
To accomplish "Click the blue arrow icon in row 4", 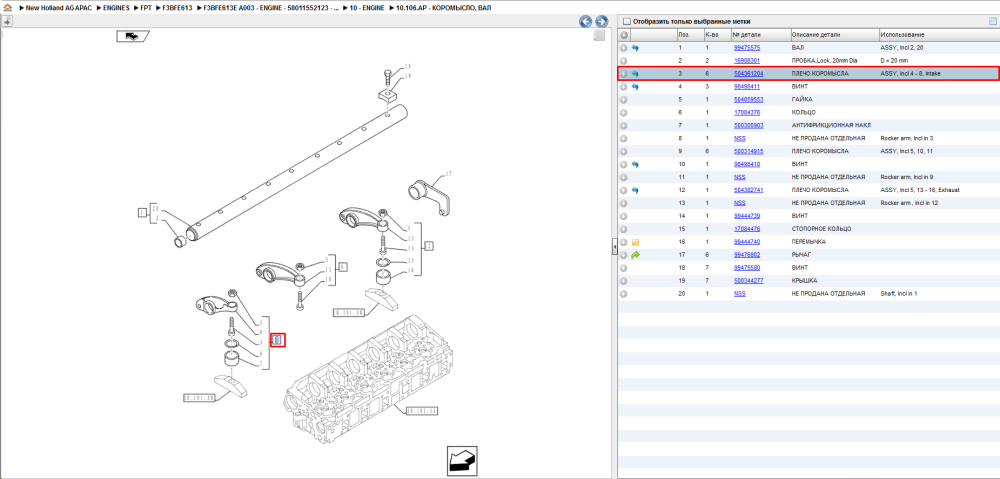I will (x=635, y=87).
